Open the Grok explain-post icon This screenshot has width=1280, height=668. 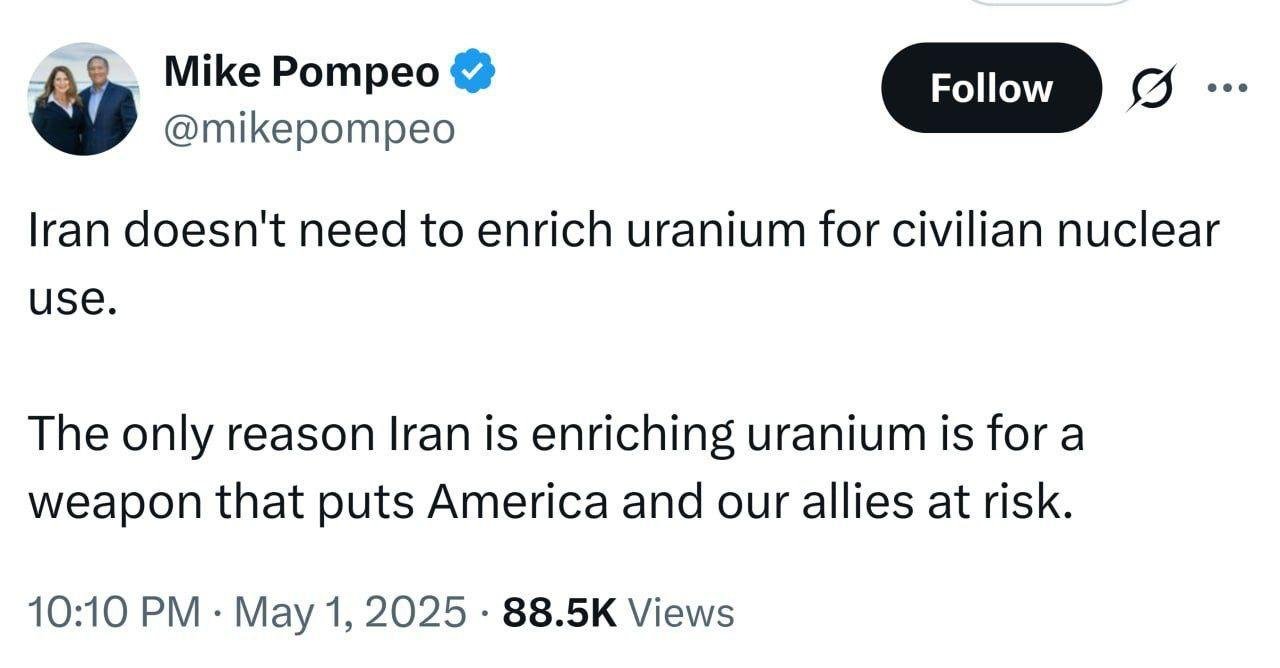pos(1153,89)
